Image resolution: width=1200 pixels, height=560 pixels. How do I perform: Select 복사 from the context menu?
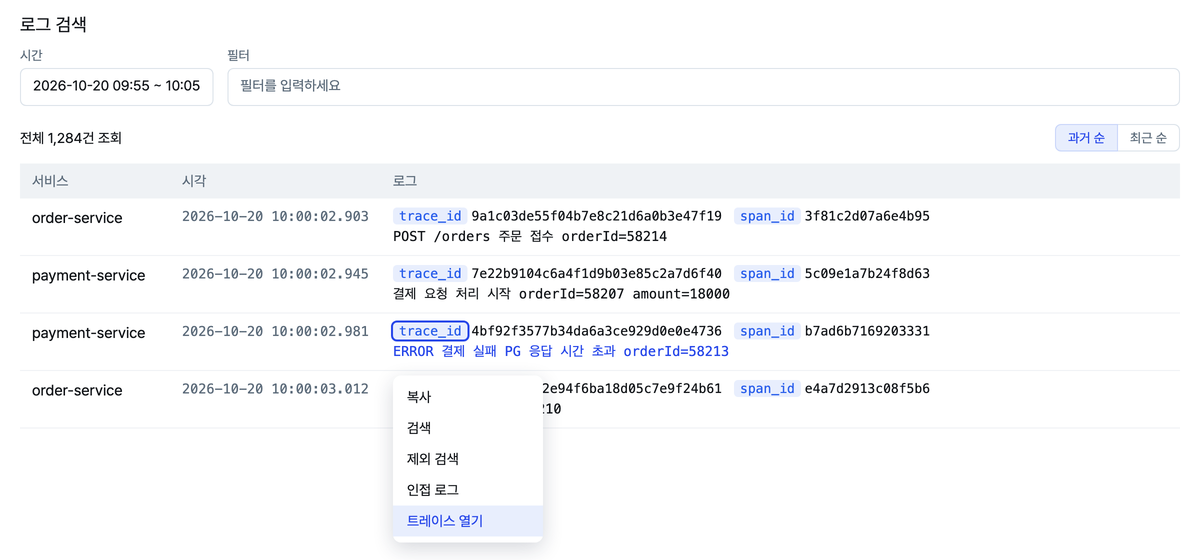[x=468, y=397]
